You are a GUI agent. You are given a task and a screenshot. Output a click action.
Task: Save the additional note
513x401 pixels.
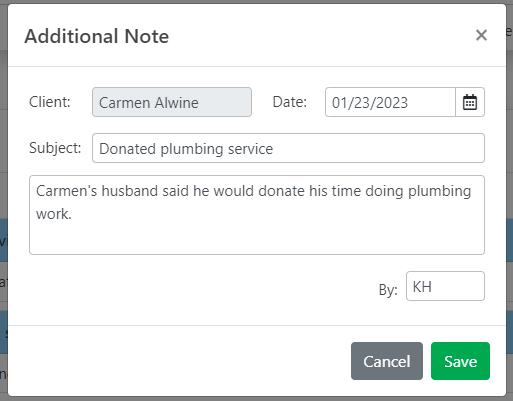coord(460,361)
